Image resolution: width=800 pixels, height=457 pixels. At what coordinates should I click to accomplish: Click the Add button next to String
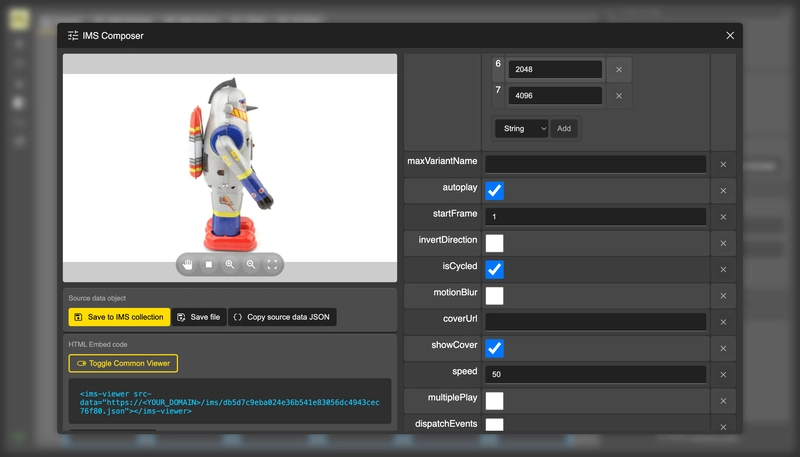(x=564, y=129)
